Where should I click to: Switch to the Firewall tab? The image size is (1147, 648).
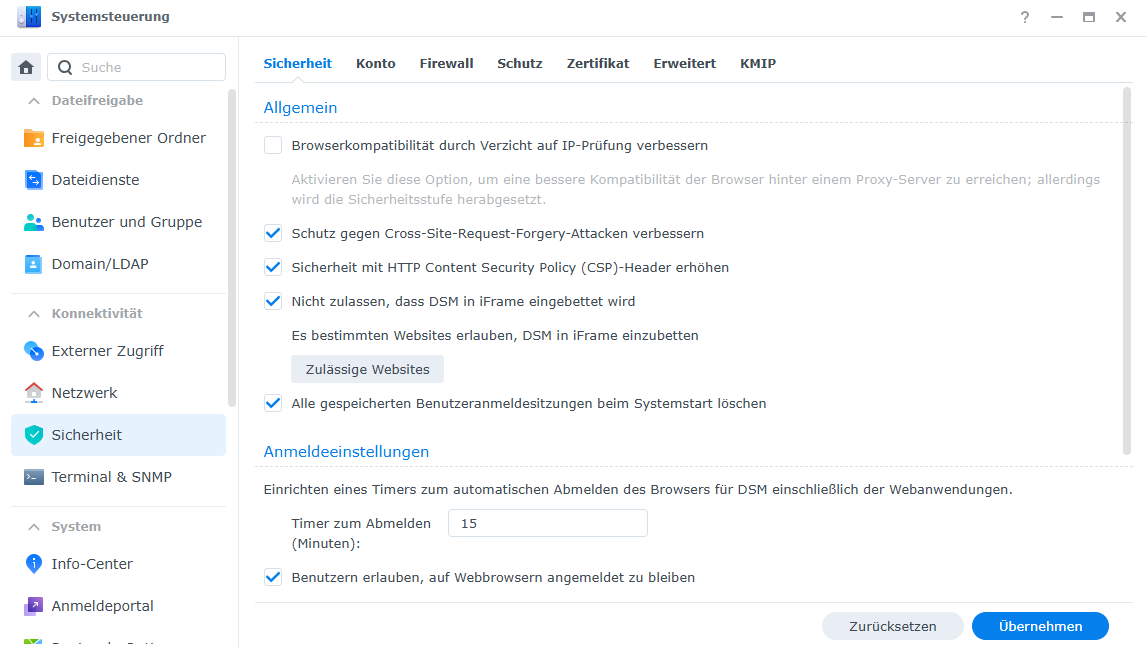(x=446, y=63)
